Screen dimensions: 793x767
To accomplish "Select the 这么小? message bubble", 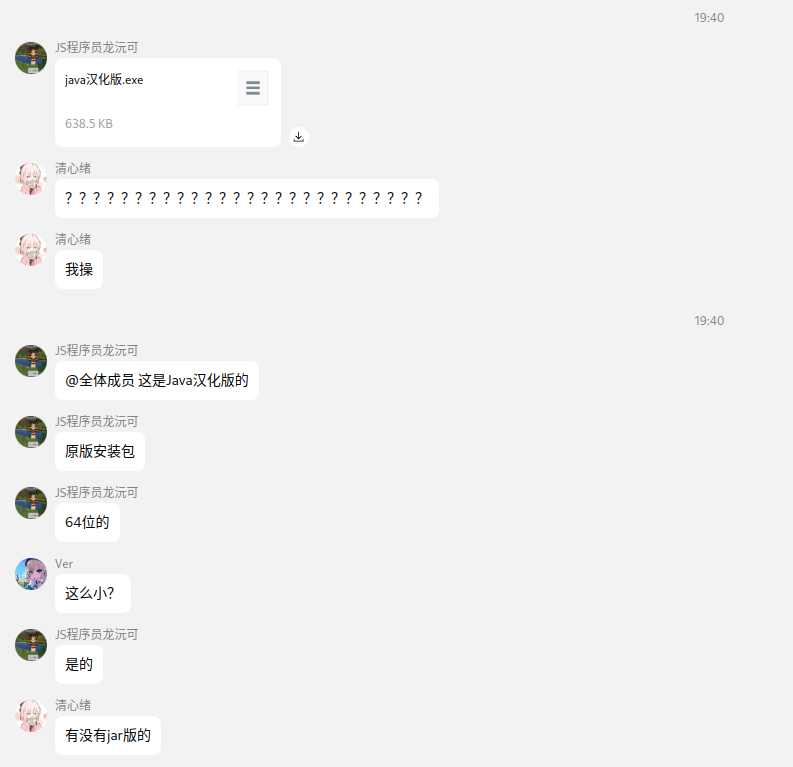I will pyautogui.click(x=93, y=593).
